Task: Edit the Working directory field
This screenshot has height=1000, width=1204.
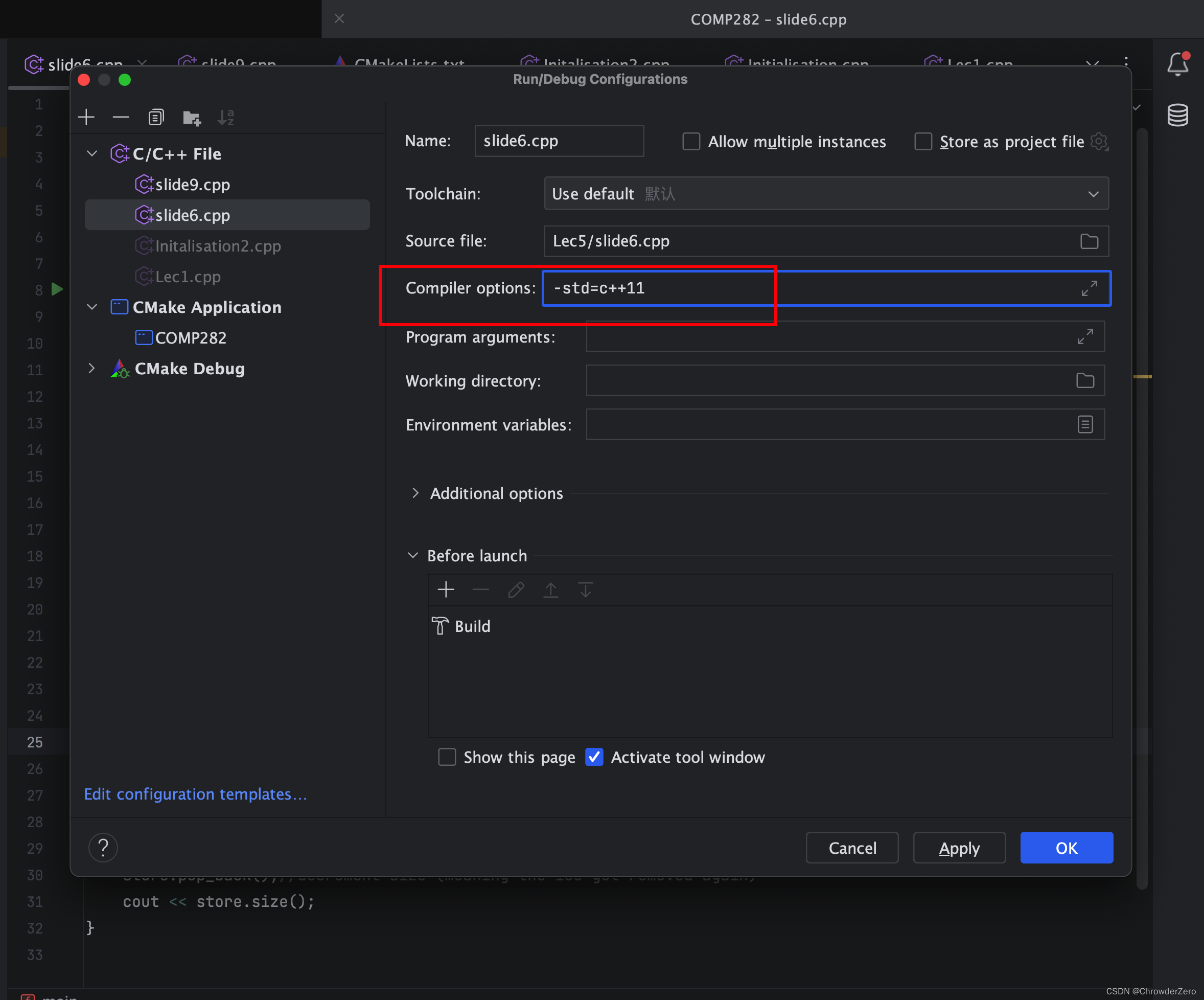Action: point(803,380)
